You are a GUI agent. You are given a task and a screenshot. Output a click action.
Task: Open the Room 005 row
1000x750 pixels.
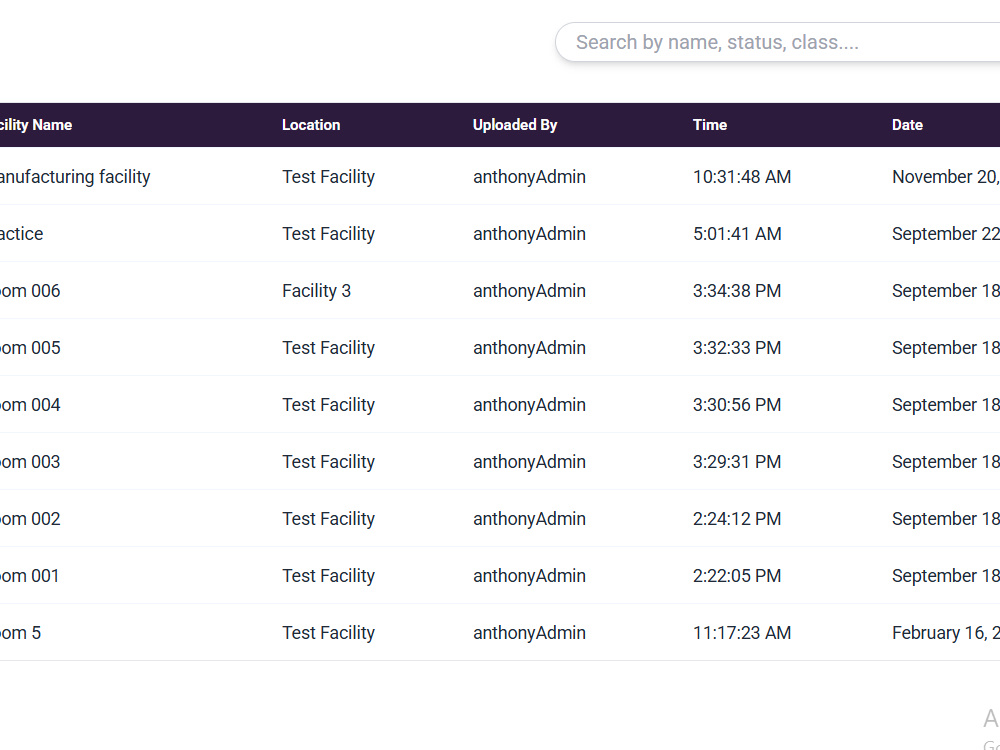(500, 348)
